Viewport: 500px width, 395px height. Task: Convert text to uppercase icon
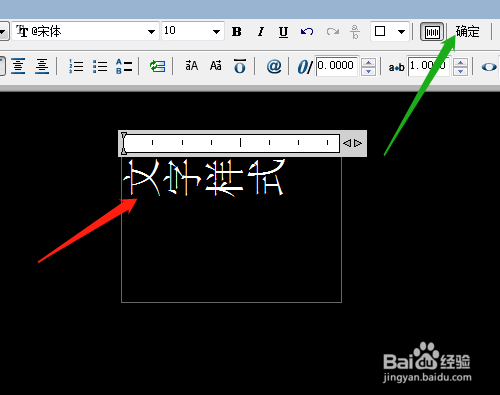coord(192,66)
